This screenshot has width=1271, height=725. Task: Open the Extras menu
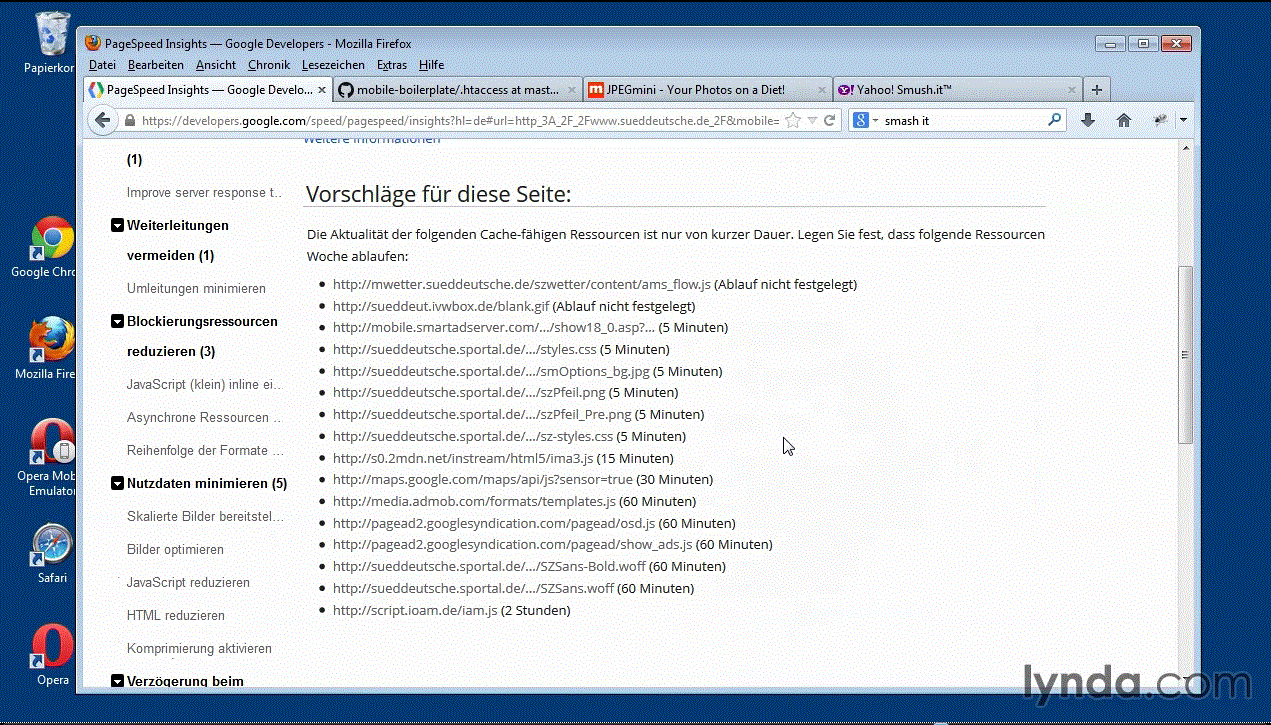point(392,65)
